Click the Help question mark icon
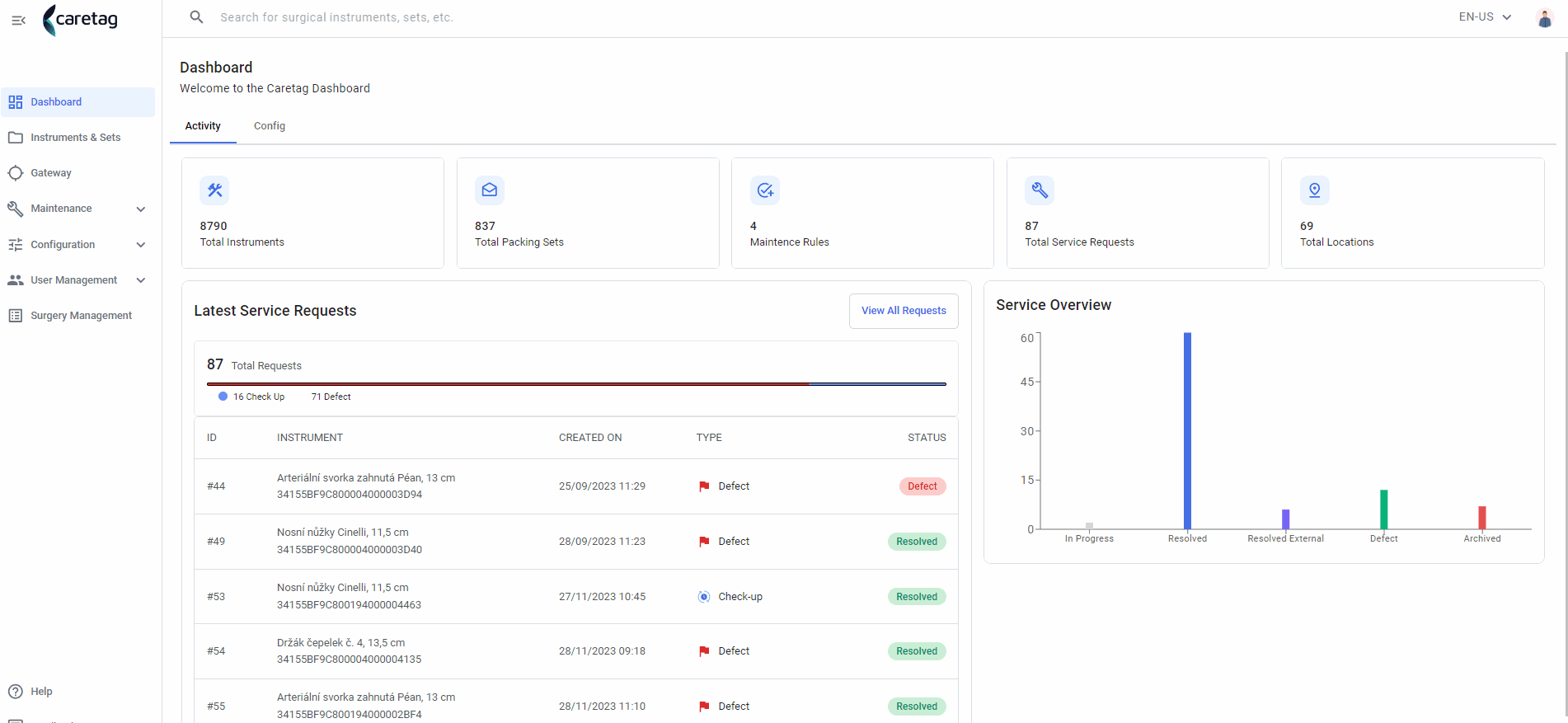 pyautogui.click(x=16, y=692)
